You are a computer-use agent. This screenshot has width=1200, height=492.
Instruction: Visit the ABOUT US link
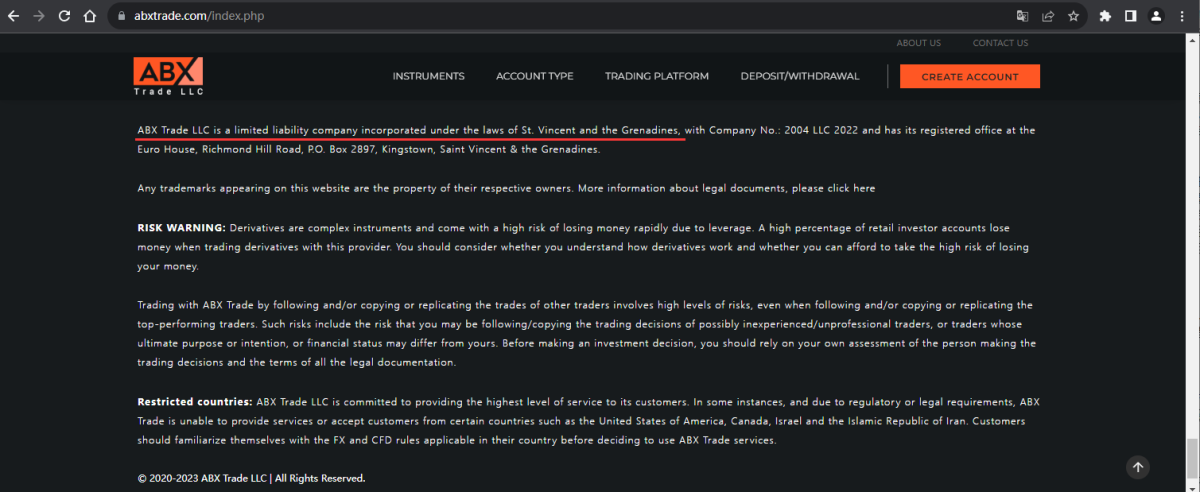918,43
